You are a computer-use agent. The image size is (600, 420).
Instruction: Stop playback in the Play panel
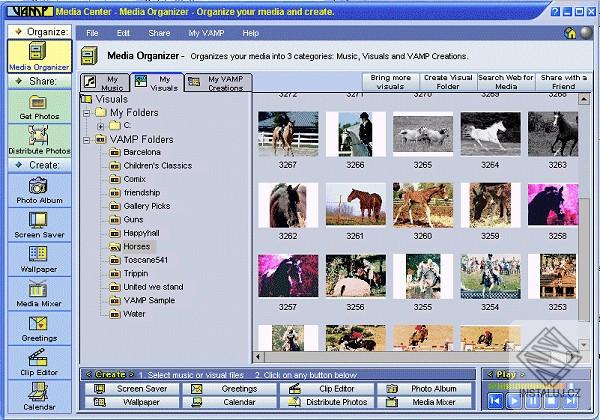pos(551,401)
